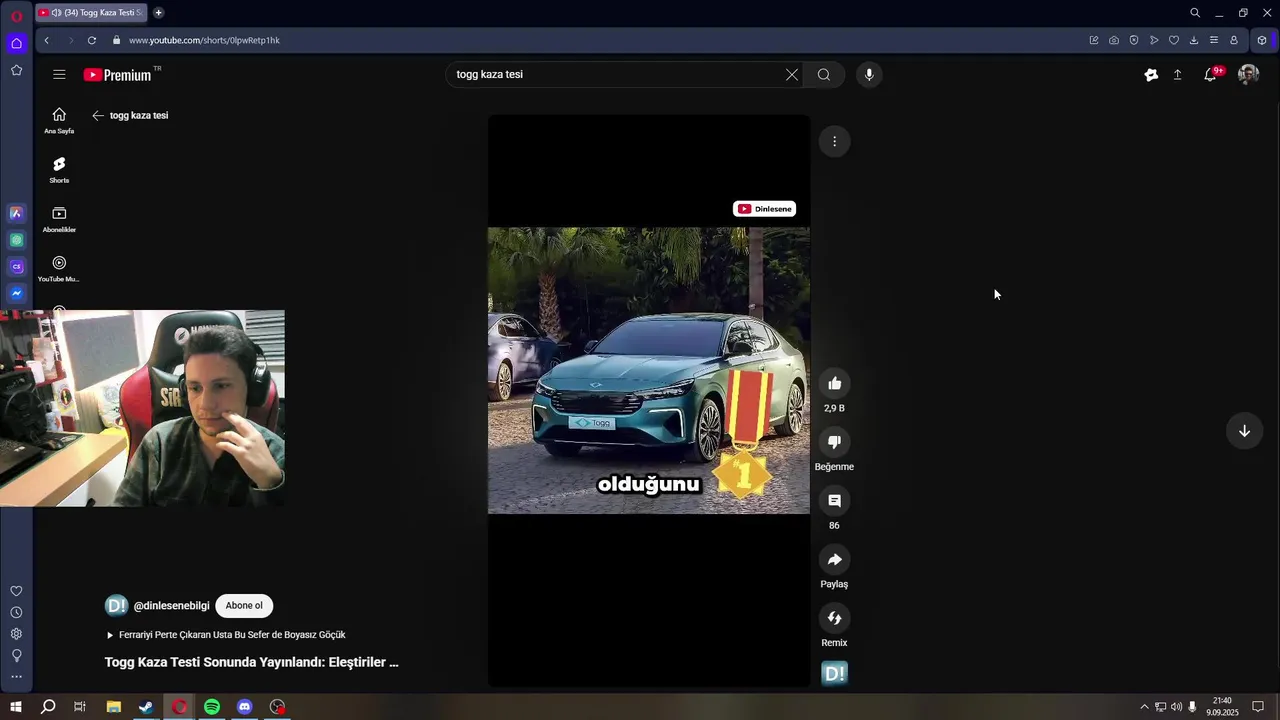Click Dinlesene channel badge on video
The height and width of the screenshot is (720, 1280).
click(x=764, y=209)
